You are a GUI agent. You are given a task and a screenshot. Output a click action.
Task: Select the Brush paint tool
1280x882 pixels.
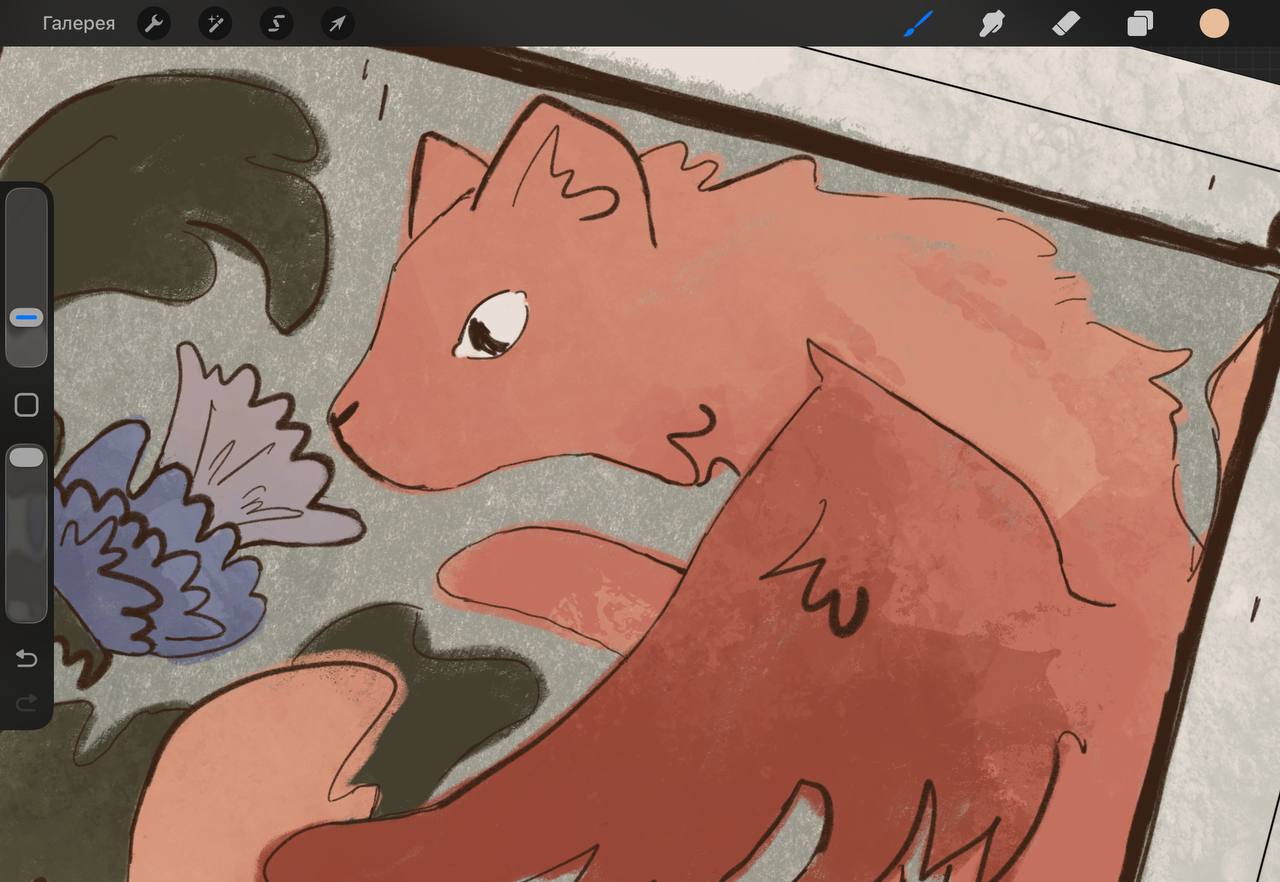(918, 23)
